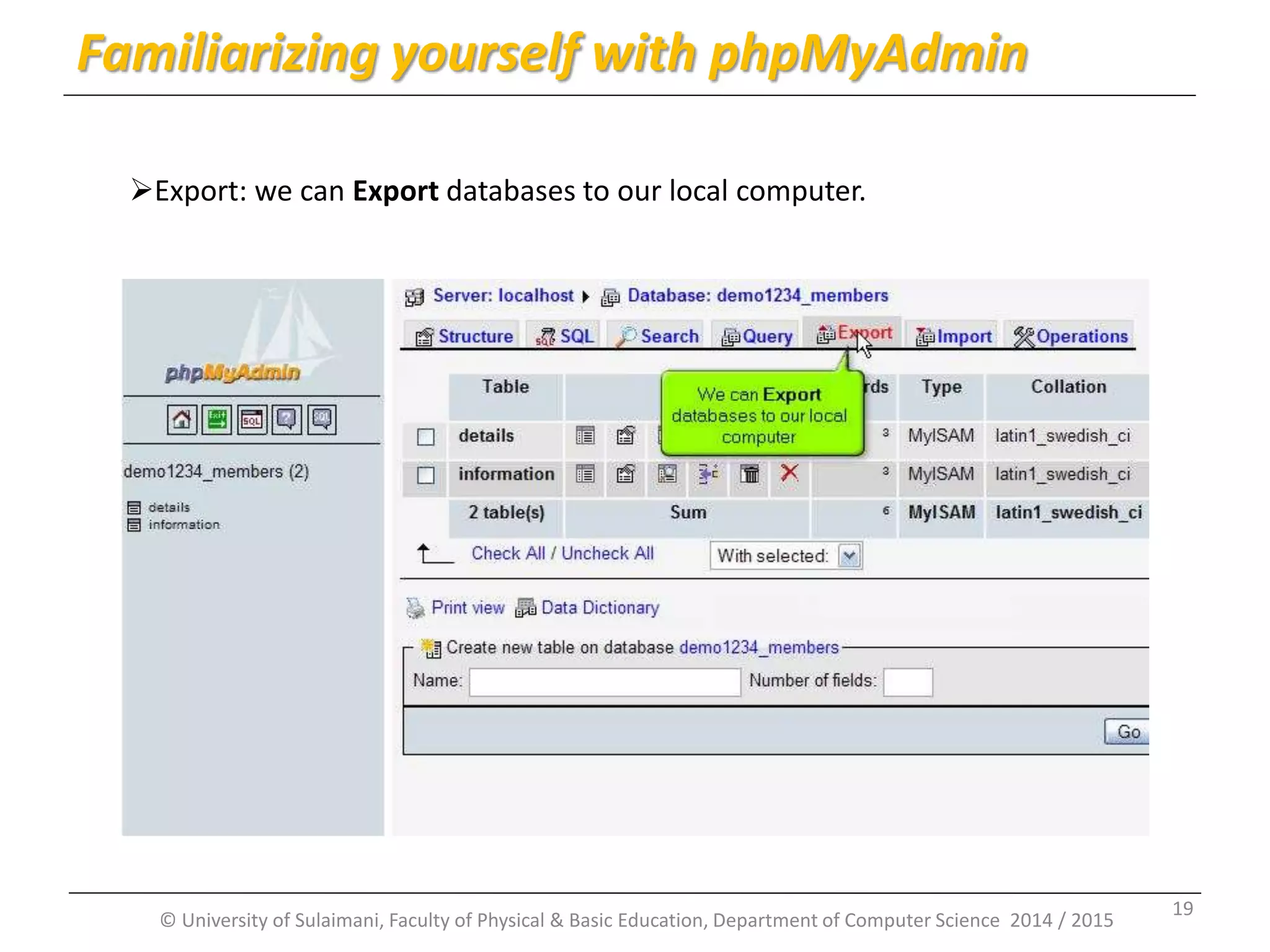Focus the Number of fields input
1270x952 pixels.
point(908,682)
